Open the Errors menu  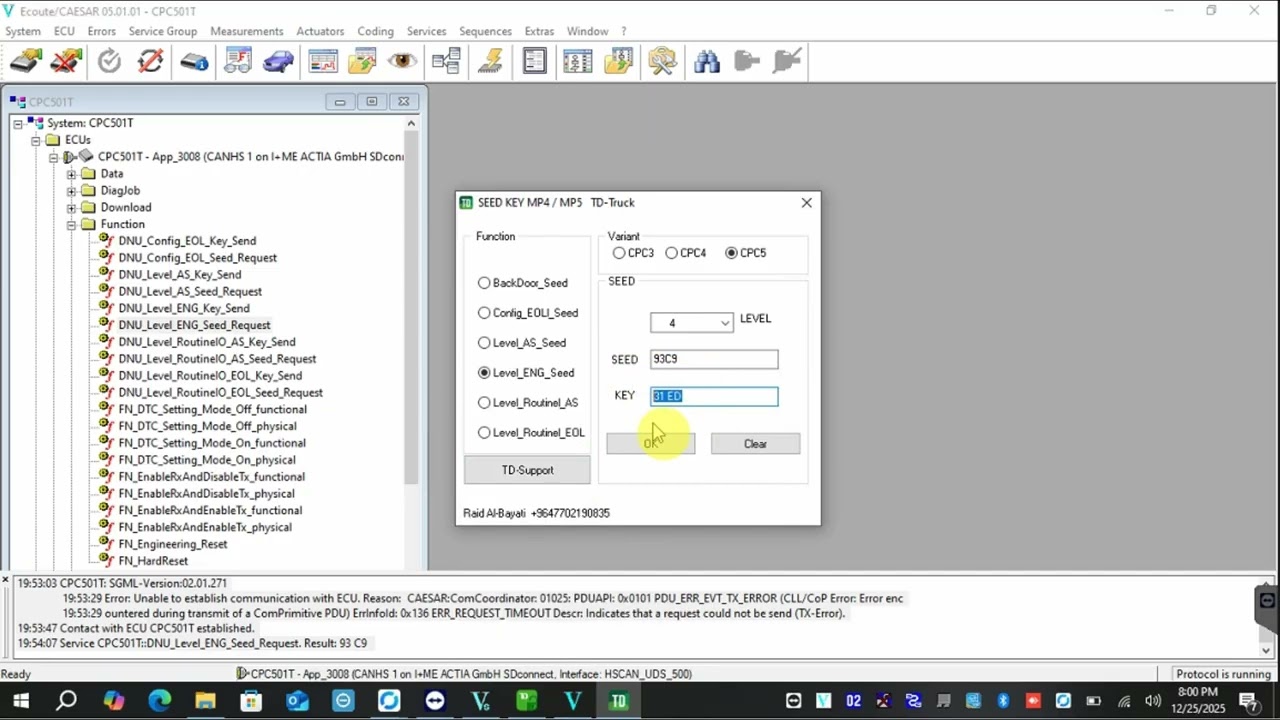(x=101, y=31)
